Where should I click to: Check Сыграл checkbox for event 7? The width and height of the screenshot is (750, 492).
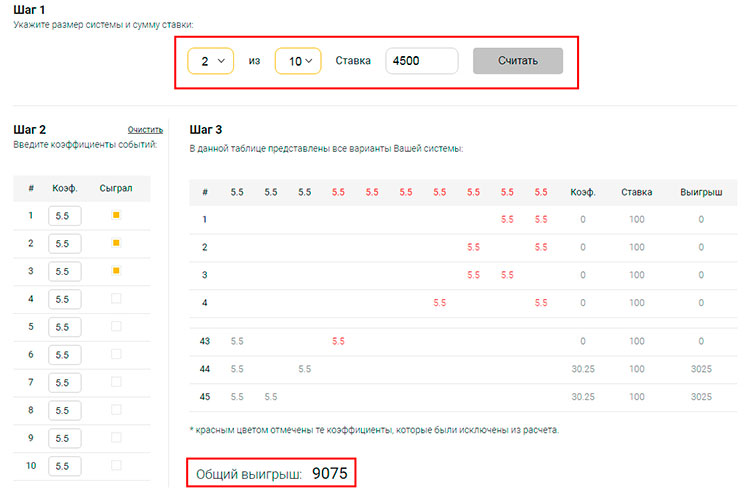click(x=116, y=382)
